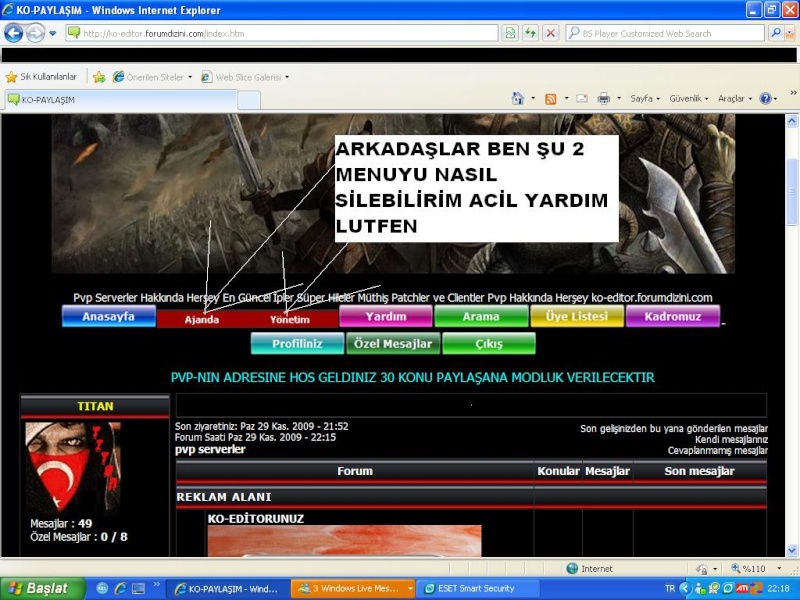Click the Show Desktop quick launch icon
This screenshot has width=800, height=600.
click(138, 589)
